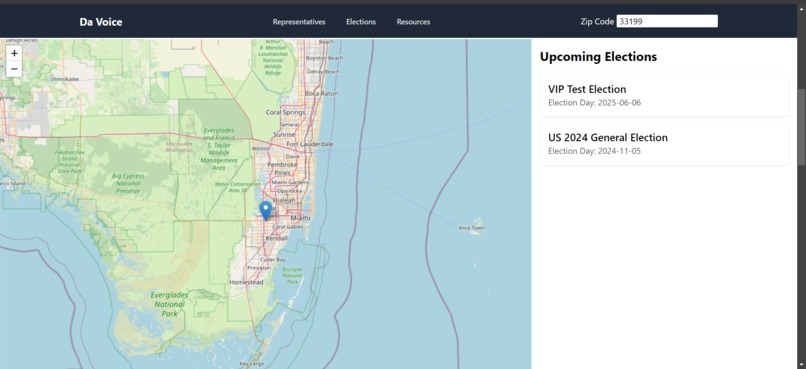This screenshot has width=806, height=369.
Task: Click the Alice Town map label
Action: pyautogui.click(x=471, y=228)
